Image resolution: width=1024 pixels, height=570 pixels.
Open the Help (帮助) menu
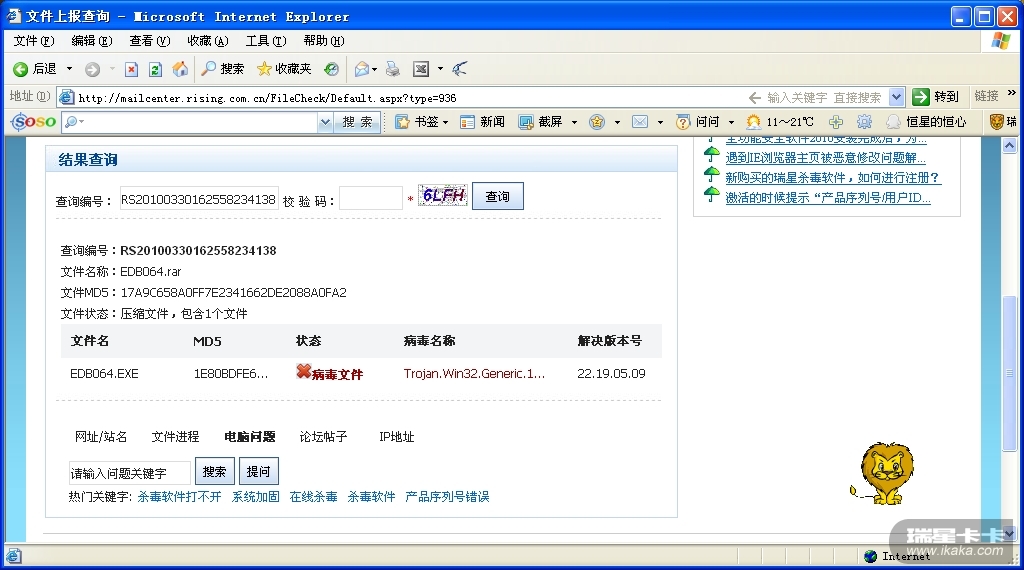[324, 41]
